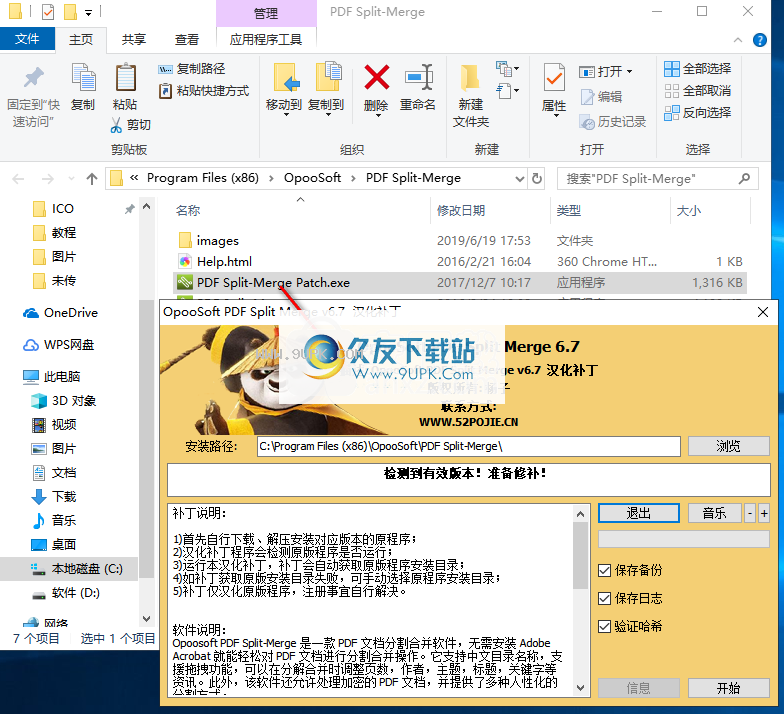This screenshot has height=714, width=784.
Task: Open recent locations dropdown arrow
Action: pyautogui.click(x=71, y=178)
